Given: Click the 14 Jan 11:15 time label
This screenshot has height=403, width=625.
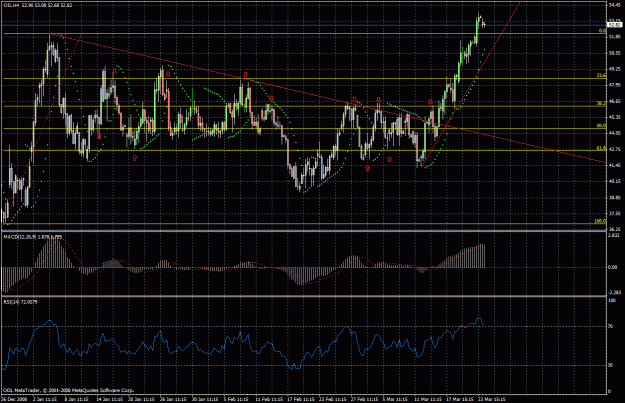Looking at the screenshot, I should (109, 399).
